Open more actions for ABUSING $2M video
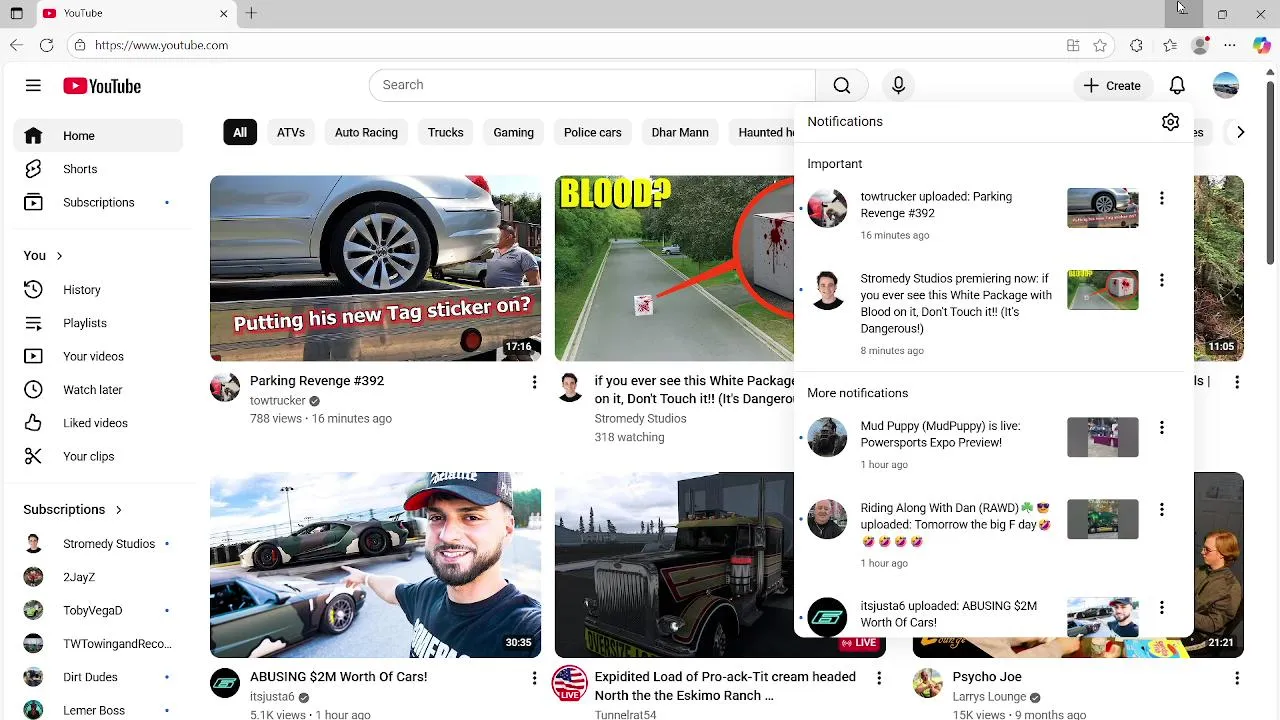Screen dimensions: 1280x720 pos(534,678)
